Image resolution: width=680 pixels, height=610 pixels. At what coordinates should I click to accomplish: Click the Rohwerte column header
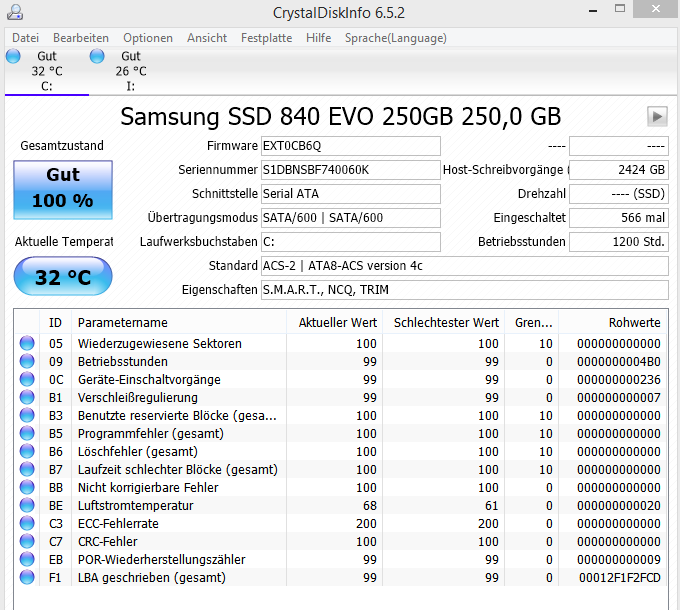[x=612, y=323]
